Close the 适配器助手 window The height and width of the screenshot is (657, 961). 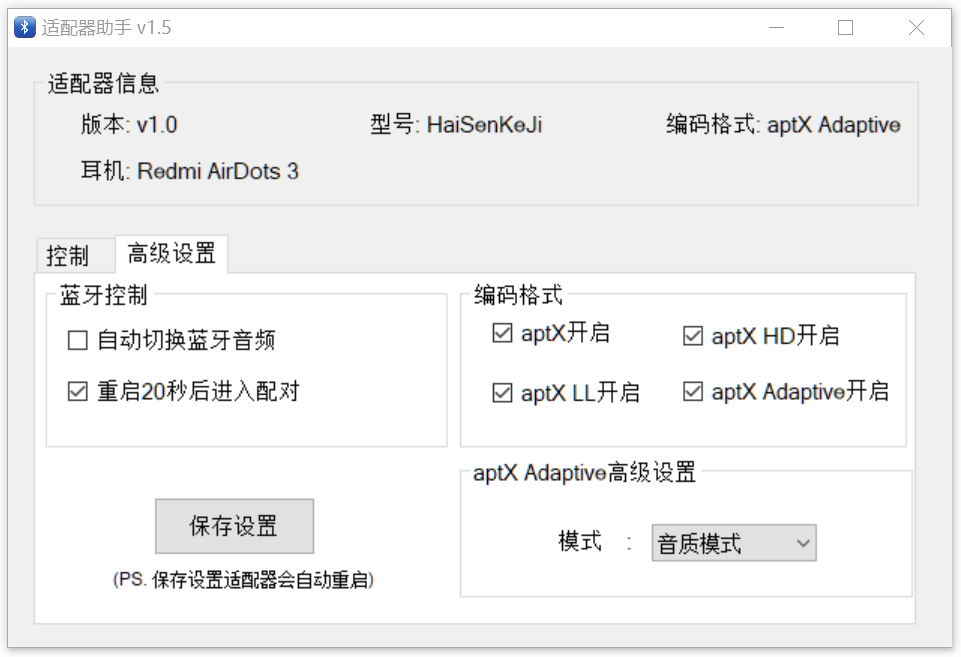(x=916, y=28)
